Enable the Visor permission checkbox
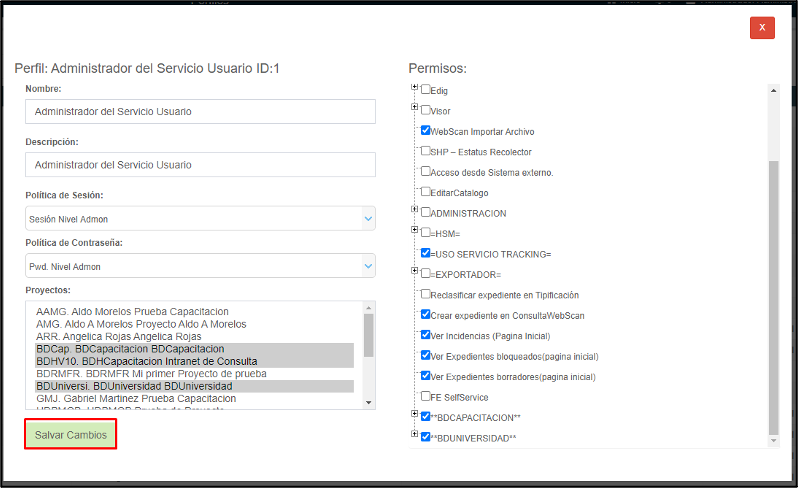 pyautogui.click(x=426, y=110)
